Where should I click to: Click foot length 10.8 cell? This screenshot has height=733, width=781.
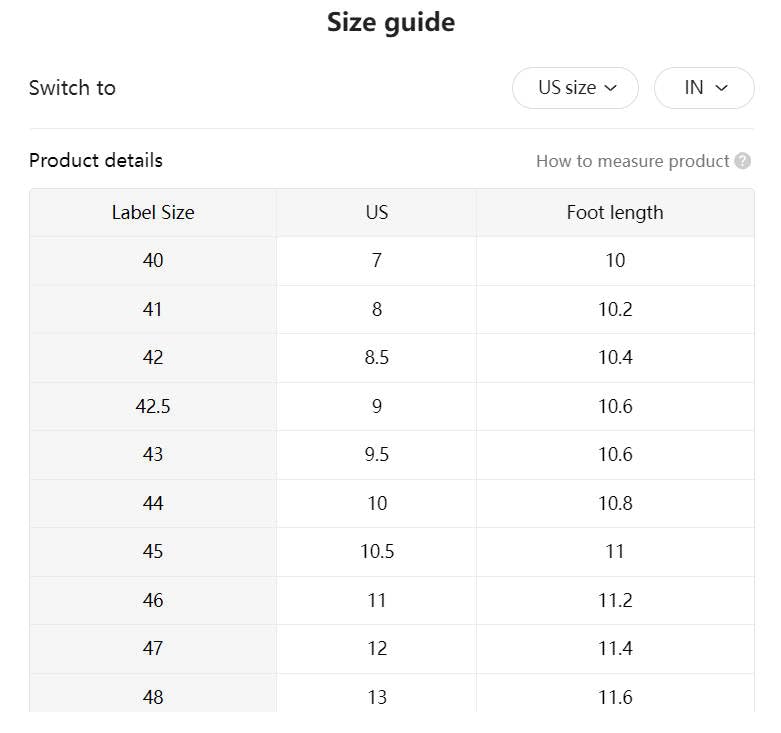point(615,503)
